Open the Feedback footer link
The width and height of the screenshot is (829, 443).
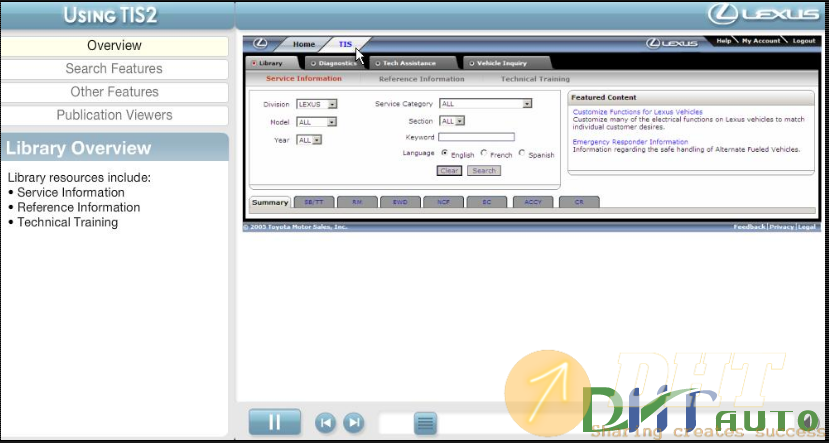[x=749, y=227]
